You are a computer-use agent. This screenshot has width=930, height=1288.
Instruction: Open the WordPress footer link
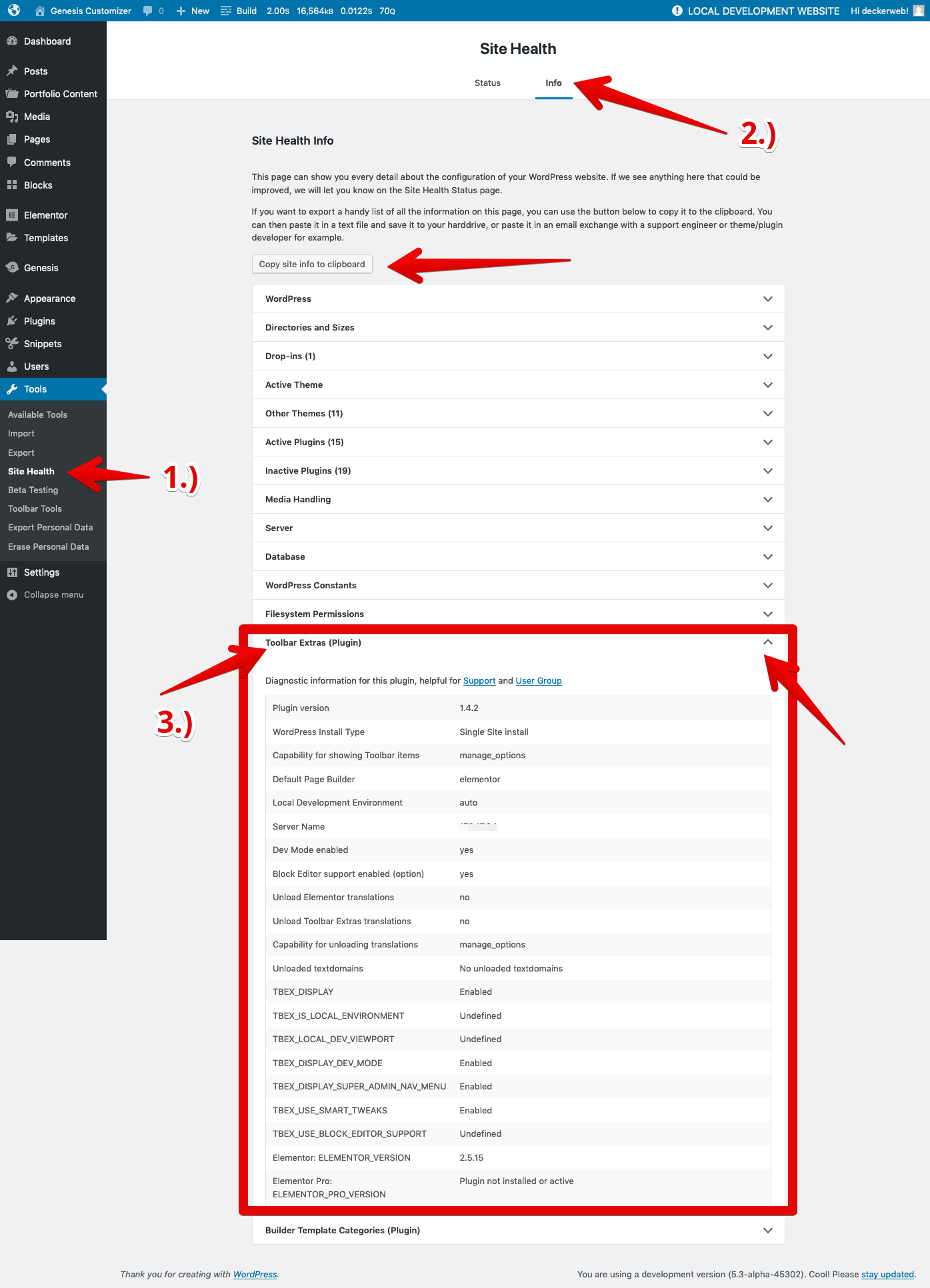(x=255, y=1274)
